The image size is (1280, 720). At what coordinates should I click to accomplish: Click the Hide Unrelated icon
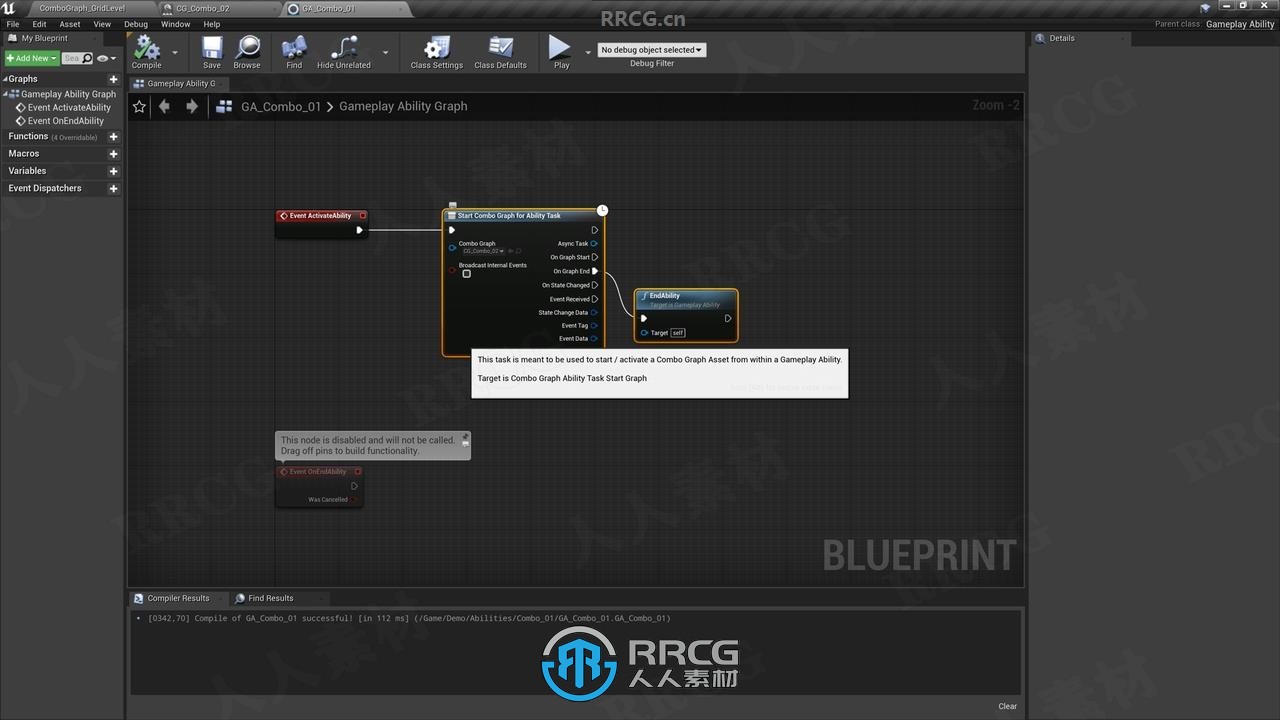point(344,47)
